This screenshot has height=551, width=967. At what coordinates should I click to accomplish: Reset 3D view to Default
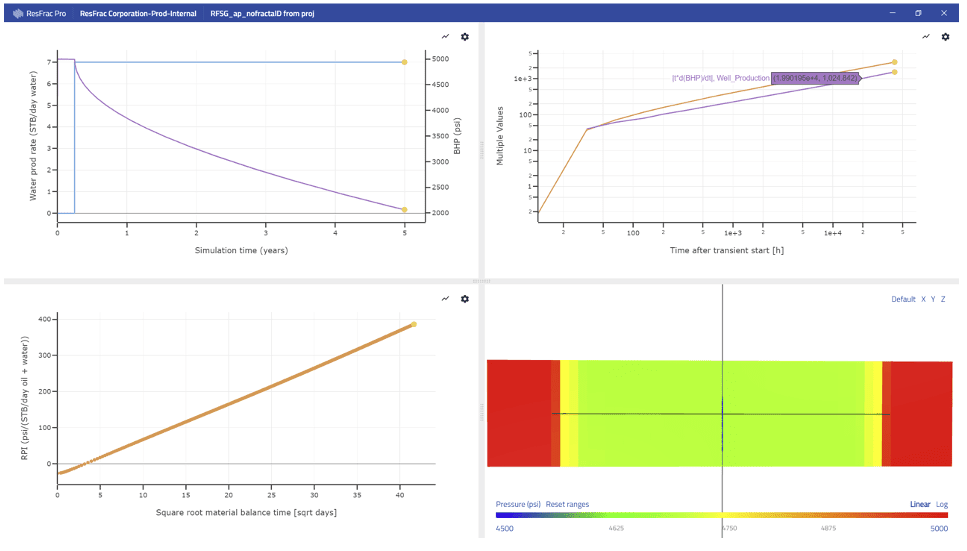click(903, 299)
